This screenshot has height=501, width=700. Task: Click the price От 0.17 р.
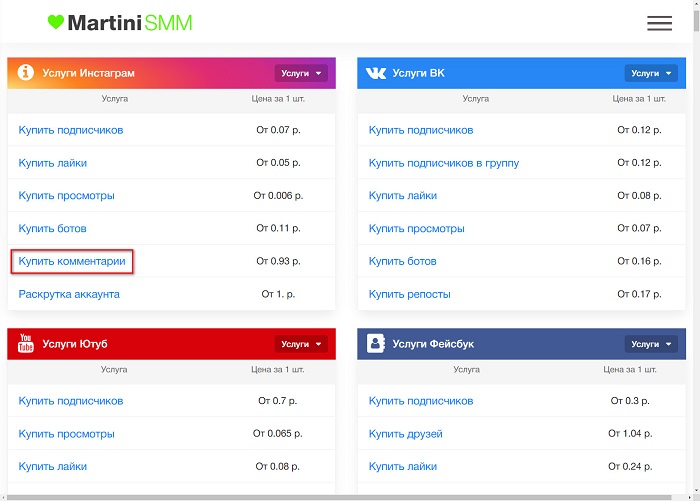(x=639, y=294)
